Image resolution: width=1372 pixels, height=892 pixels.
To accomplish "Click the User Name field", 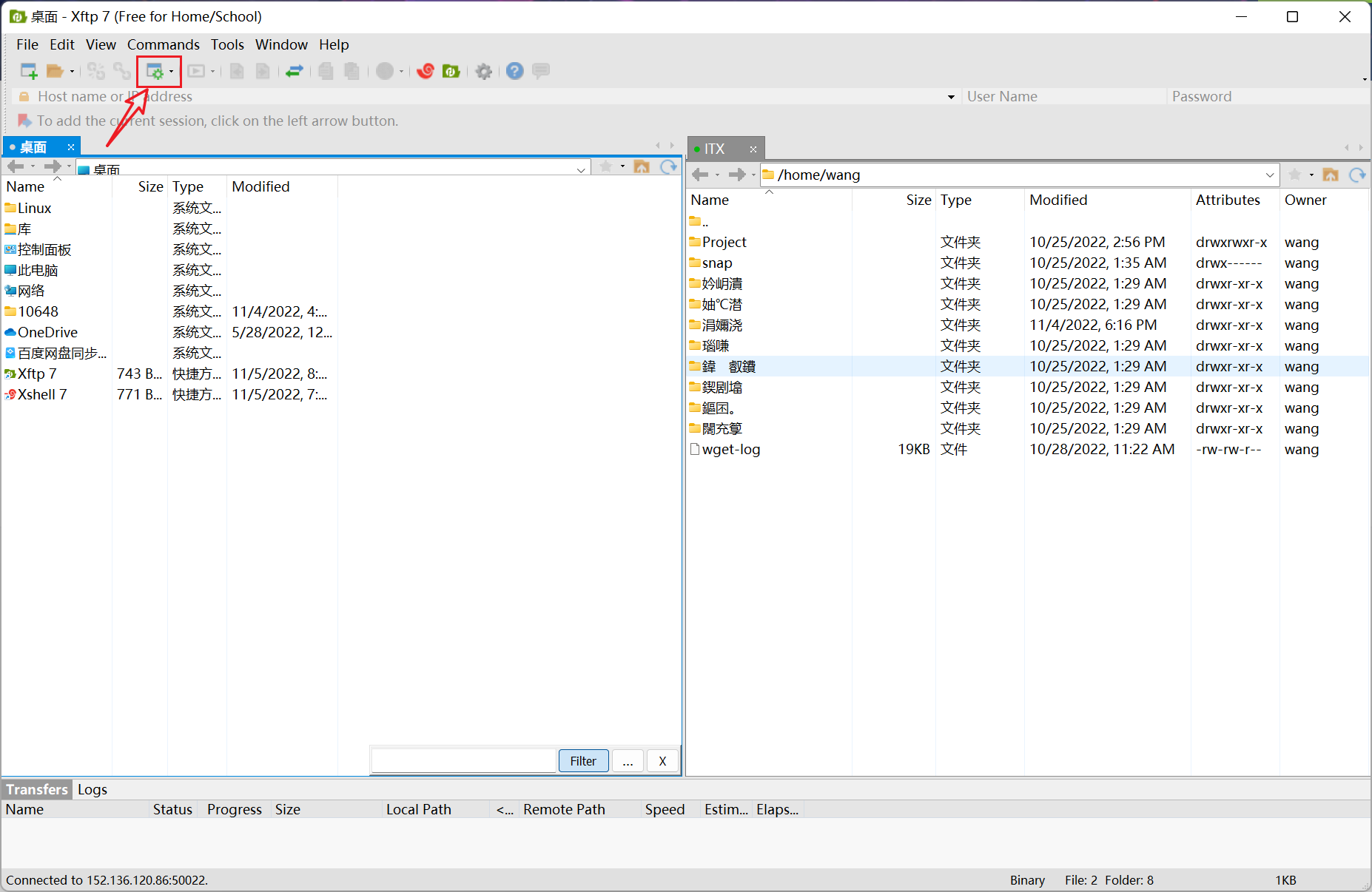I will 1064,97.
